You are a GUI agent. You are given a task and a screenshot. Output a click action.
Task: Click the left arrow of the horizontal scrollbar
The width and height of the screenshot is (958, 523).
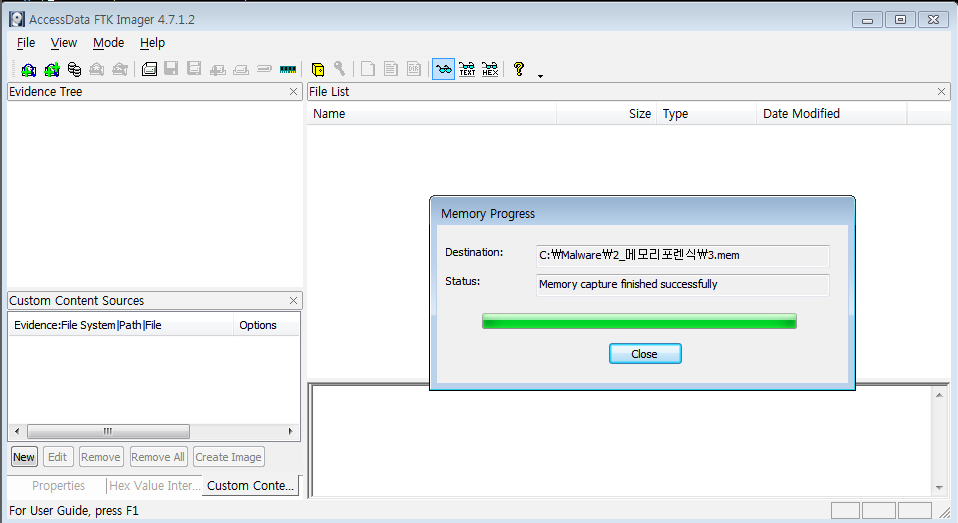[x=17, y=431]
